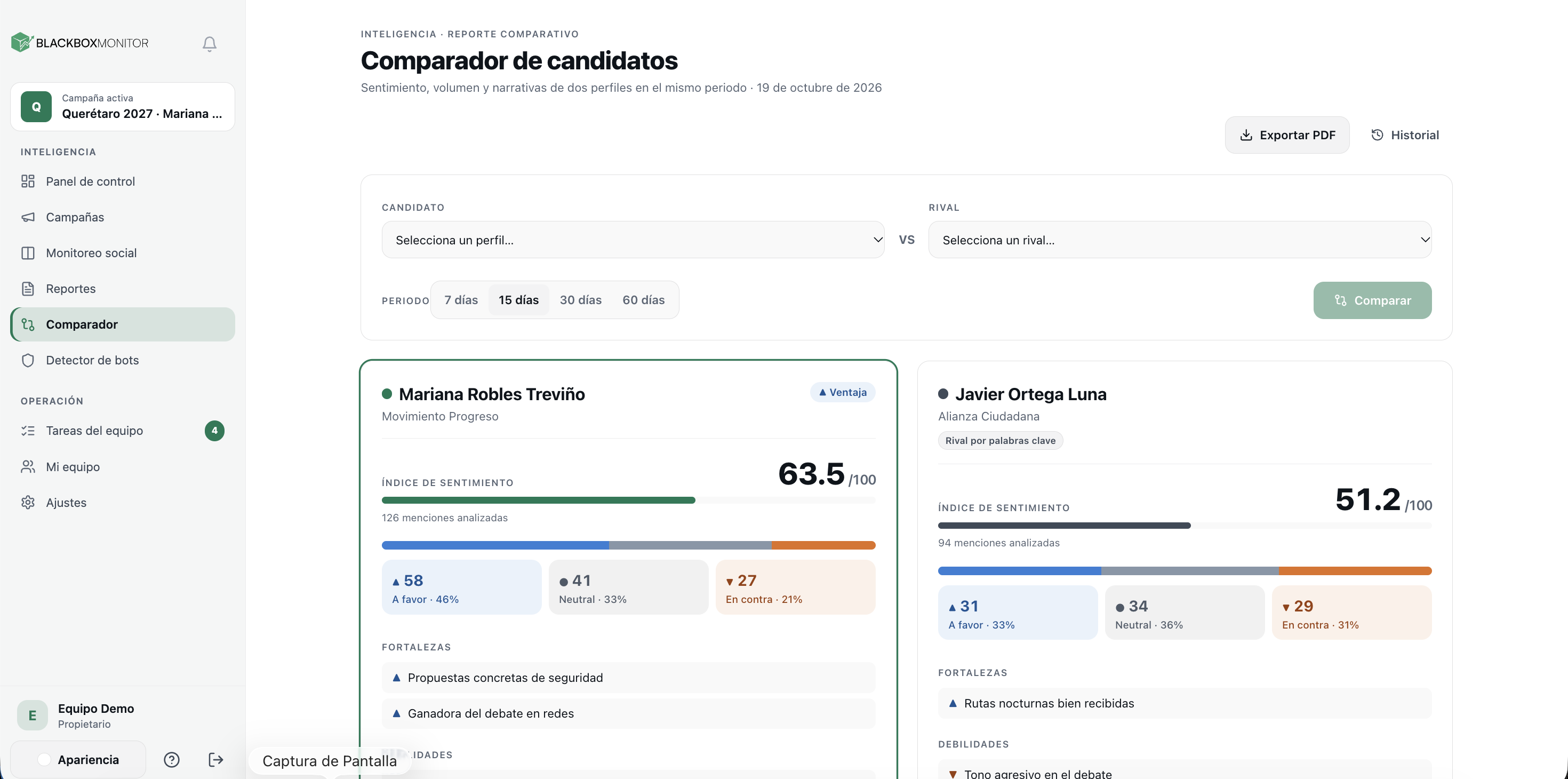
Task: Open Detector de bots
Action: tap(122, 360)
